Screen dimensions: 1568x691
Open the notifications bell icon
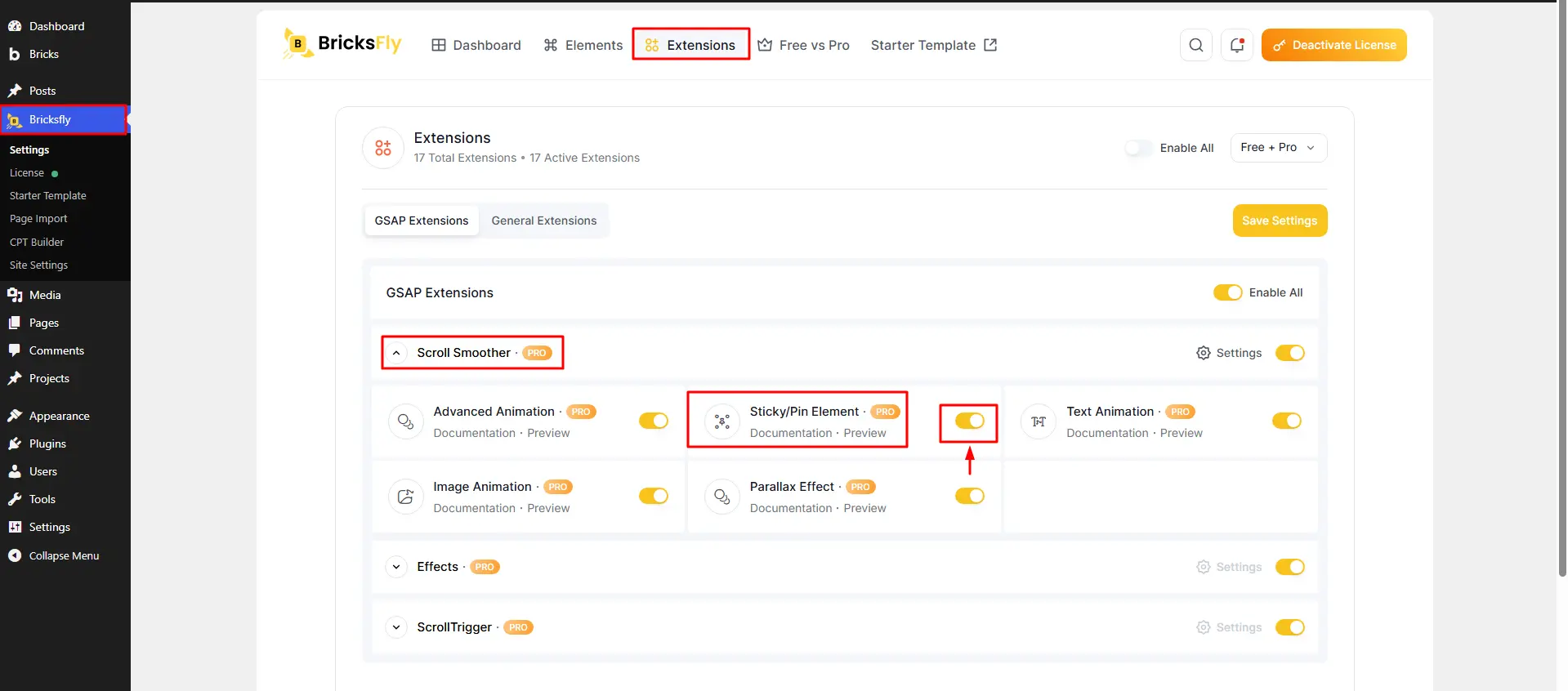point(1236,45)
